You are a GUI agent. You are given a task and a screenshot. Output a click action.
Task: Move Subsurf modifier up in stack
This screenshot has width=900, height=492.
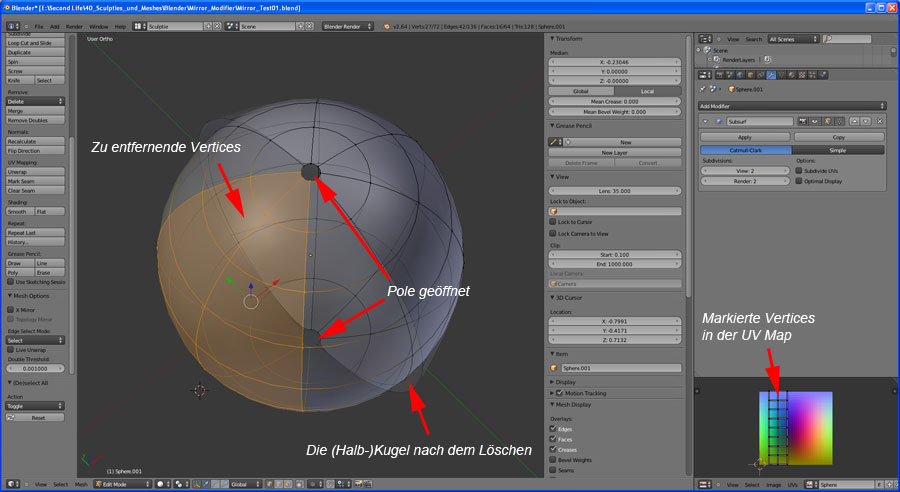coord(853,121)
